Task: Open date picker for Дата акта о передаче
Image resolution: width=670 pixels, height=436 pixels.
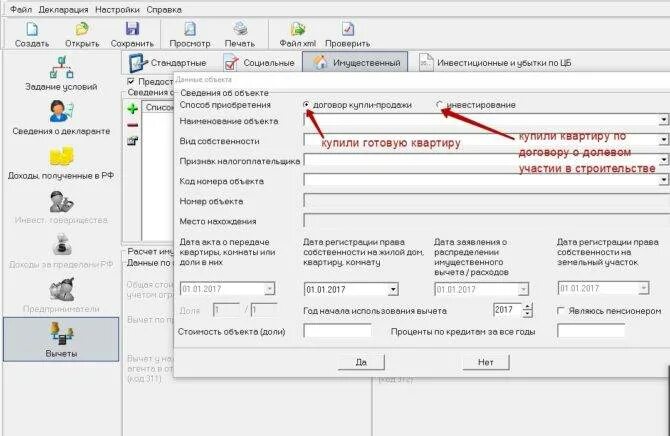Action: (x=269, y=289)
